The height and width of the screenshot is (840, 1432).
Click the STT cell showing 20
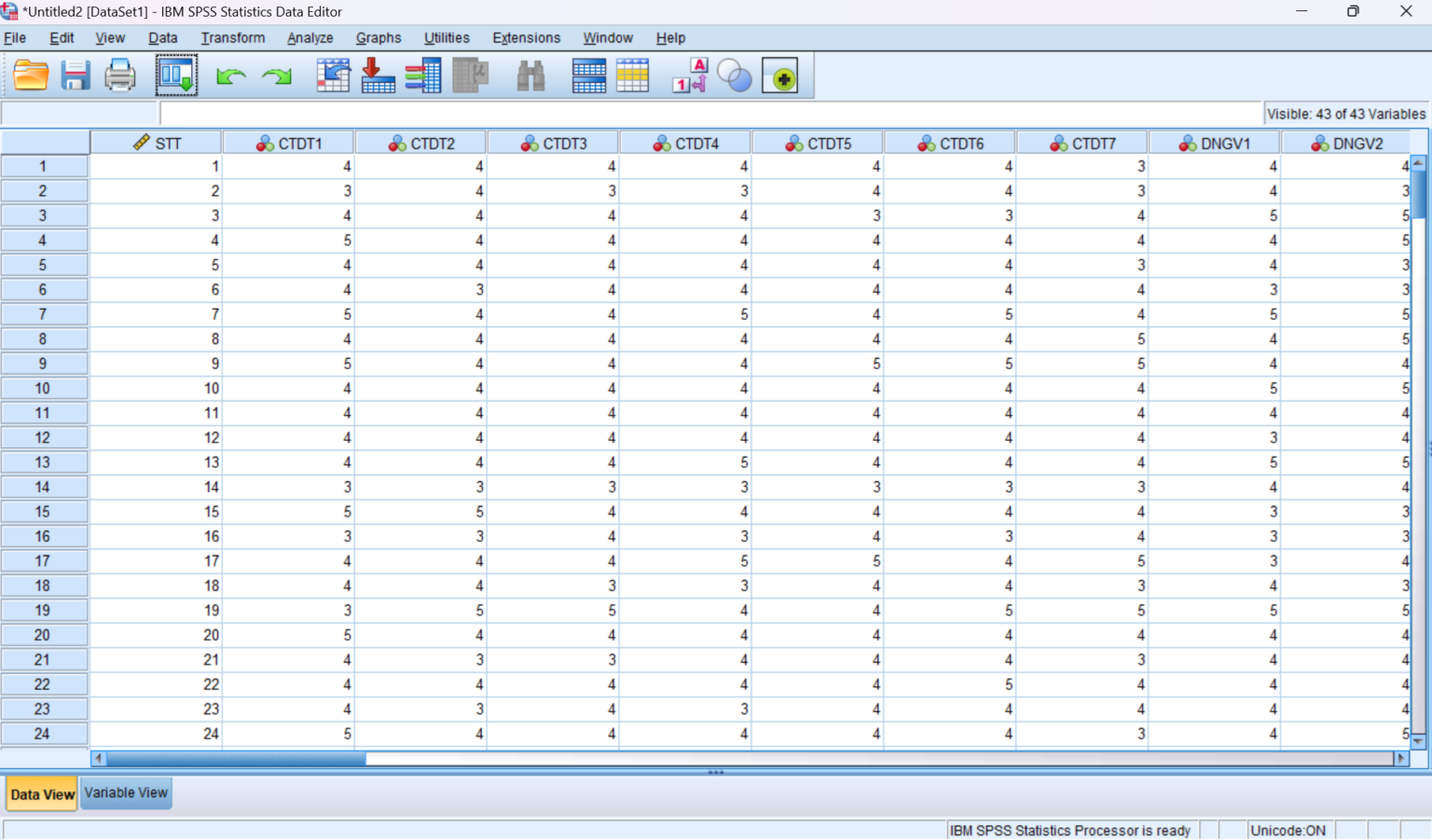[x=157, y=635]
